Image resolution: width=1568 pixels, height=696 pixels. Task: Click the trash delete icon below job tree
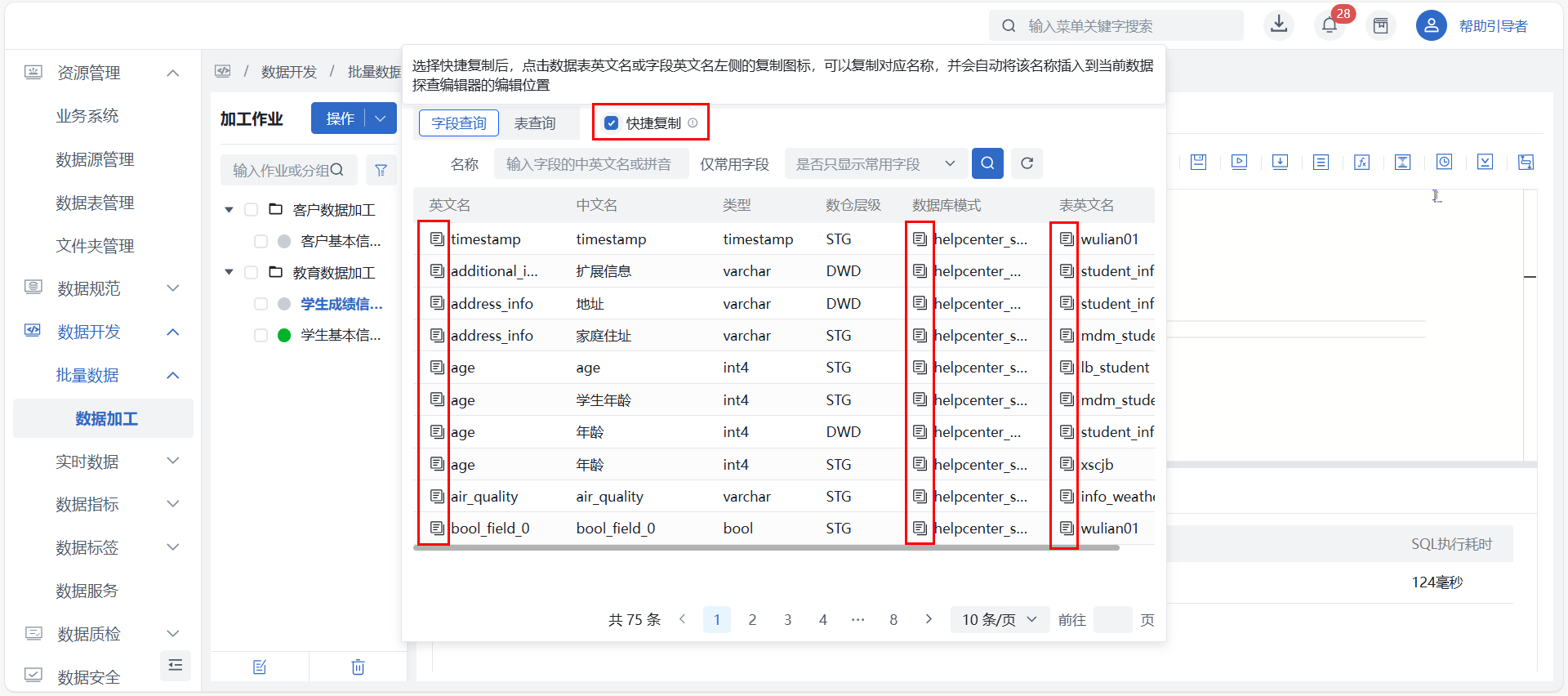(358, 667)
